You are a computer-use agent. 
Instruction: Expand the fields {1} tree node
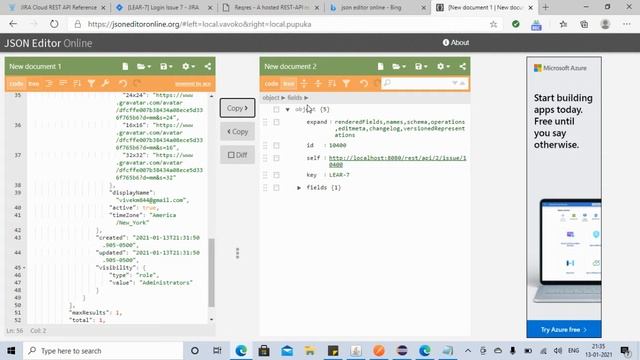click(299, 188)
